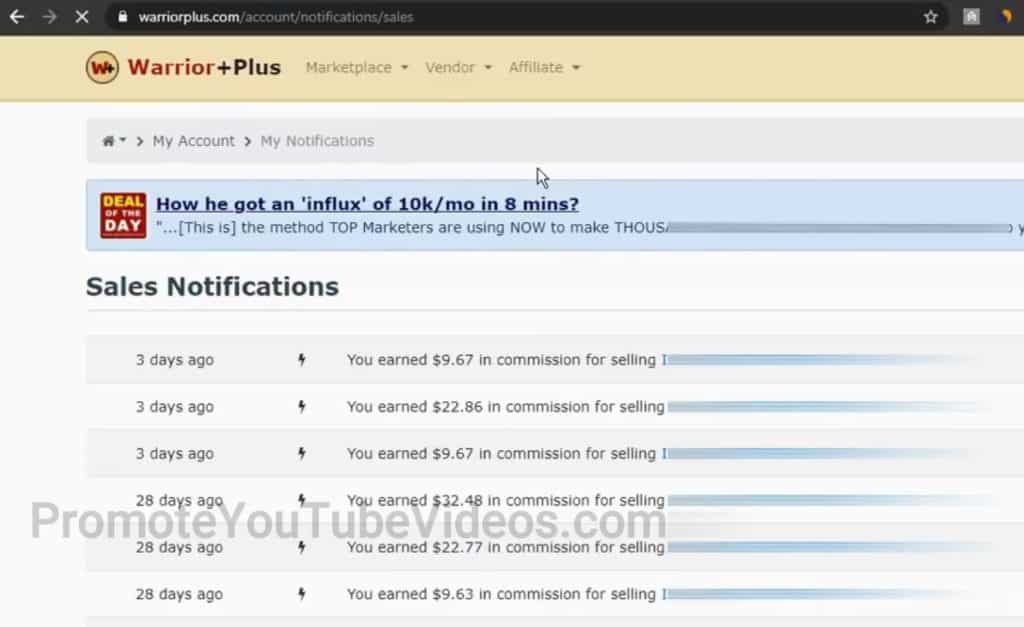Select 'You earned $22.86 in commission' text
Viewport: 1024px width, 627px height.
505,407
